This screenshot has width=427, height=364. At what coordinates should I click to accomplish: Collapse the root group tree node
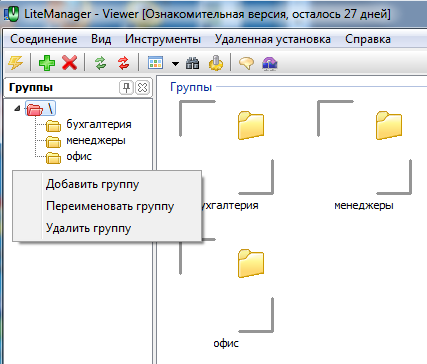click(x=17, y=108)
